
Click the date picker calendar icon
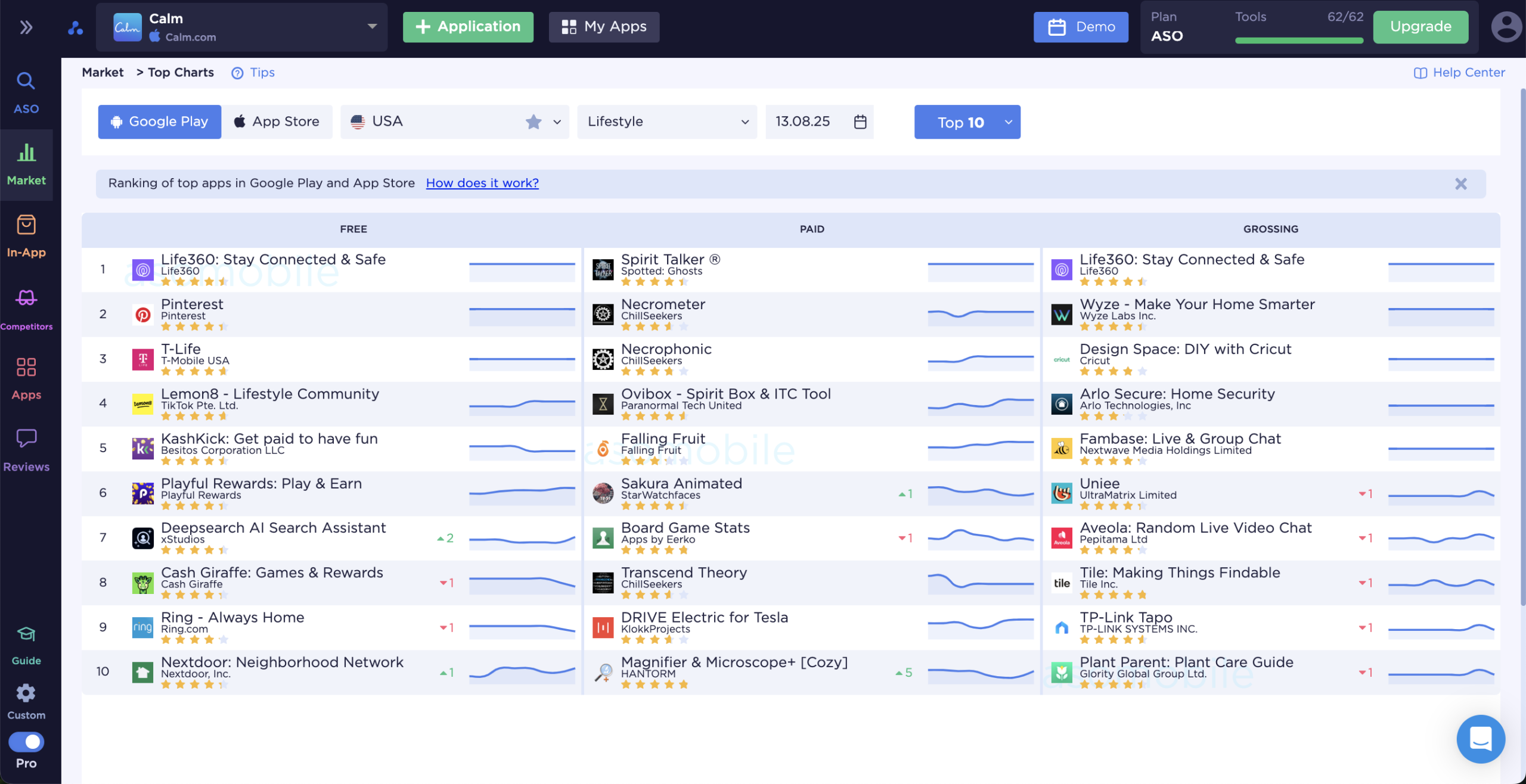[860, 122]
